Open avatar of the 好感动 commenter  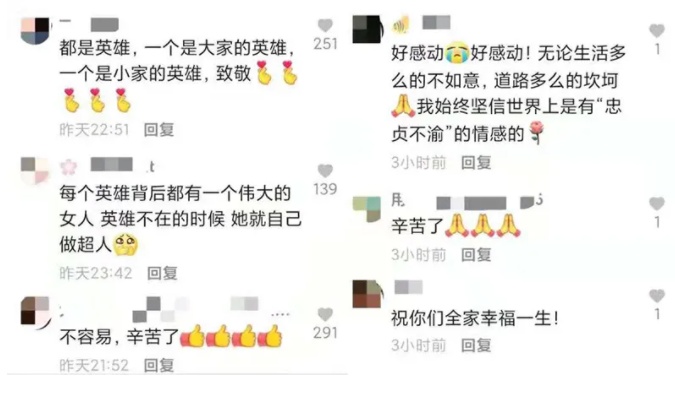click(367, 29)
